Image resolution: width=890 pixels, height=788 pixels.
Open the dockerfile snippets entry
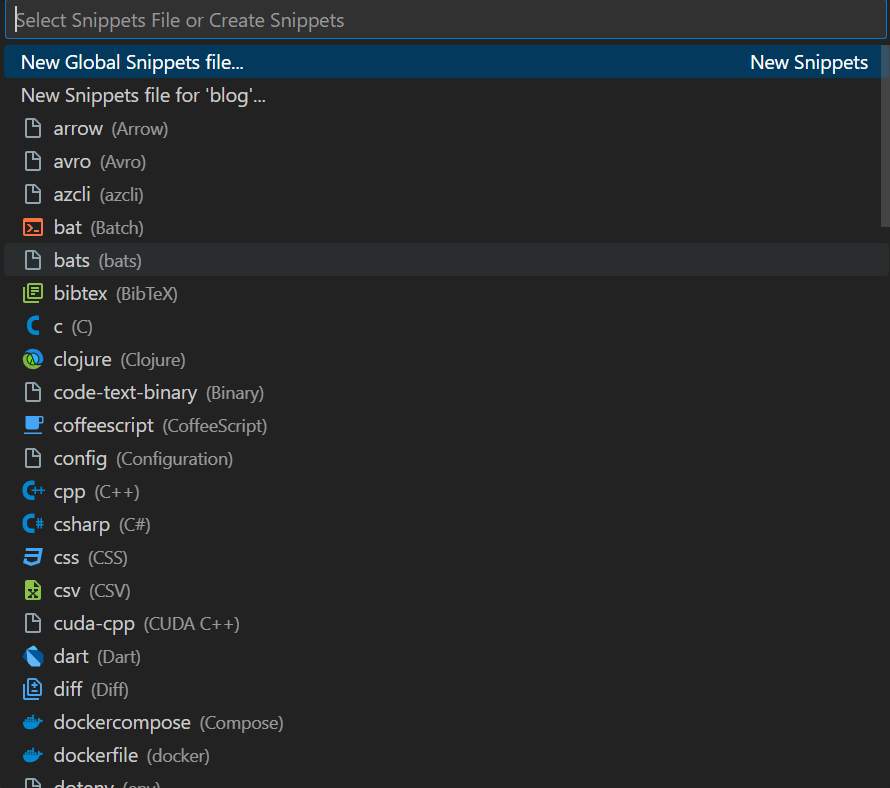click(443, 755)
